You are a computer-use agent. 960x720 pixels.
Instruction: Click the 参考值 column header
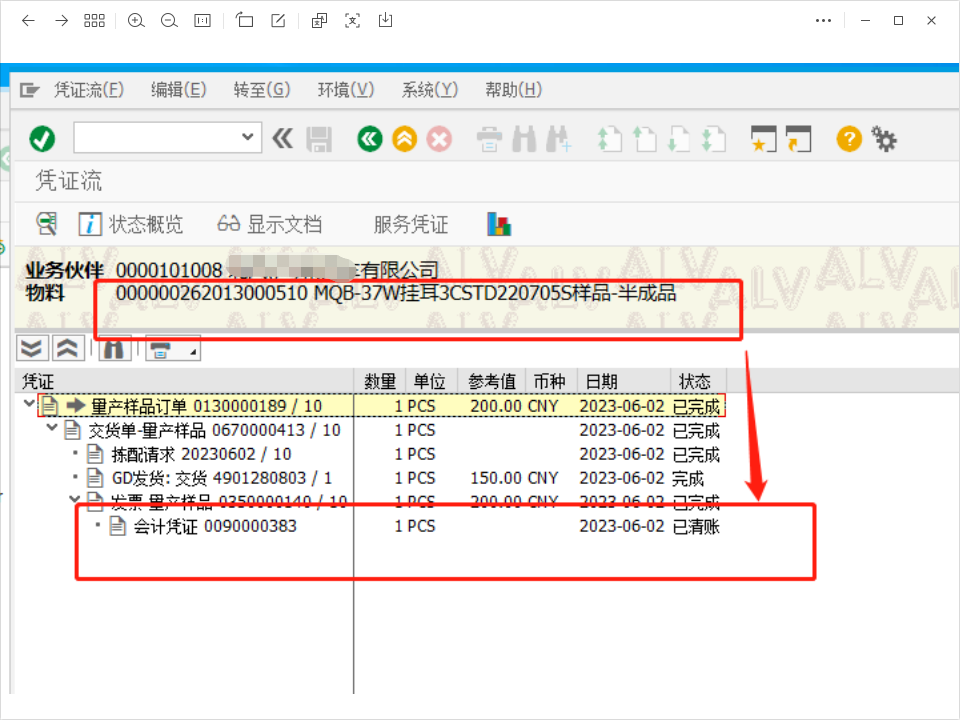(x=492, y=381)
